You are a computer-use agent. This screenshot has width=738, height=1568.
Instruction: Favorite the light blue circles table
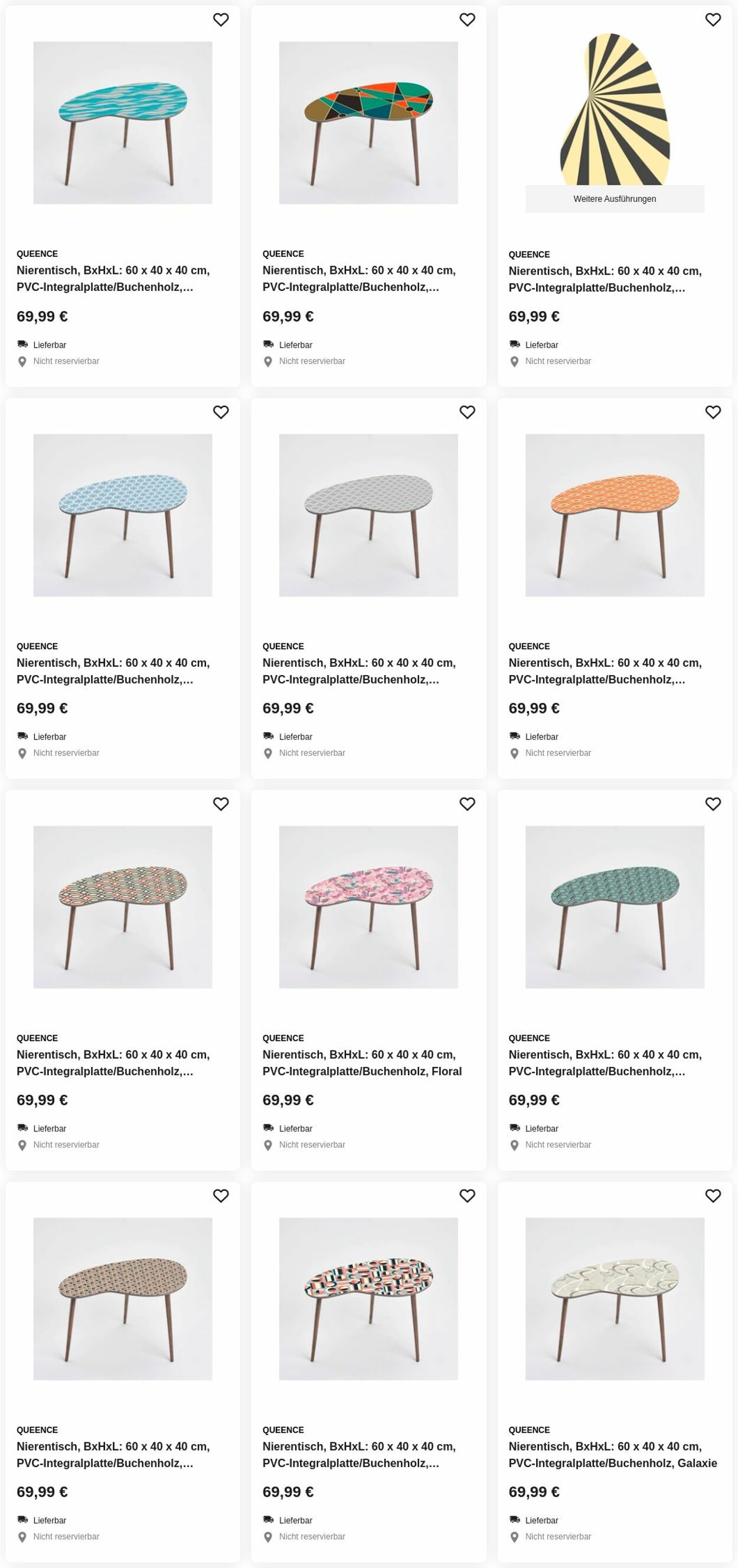tap(220, 412)
